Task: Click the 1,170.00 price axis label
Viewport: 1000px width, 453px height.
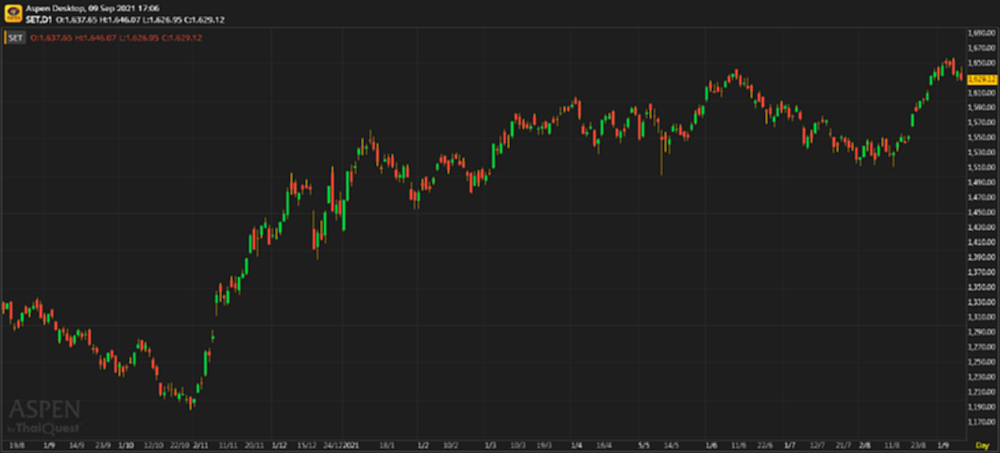Action: tap(983, 422)
